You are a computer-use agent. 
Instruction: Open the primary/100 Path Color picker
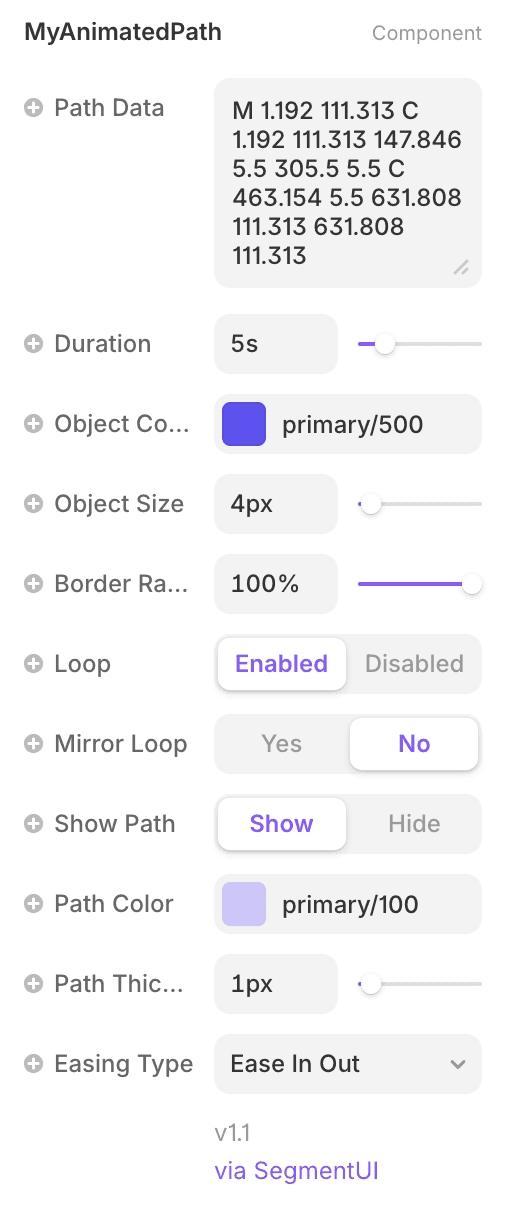click(348, 904)
